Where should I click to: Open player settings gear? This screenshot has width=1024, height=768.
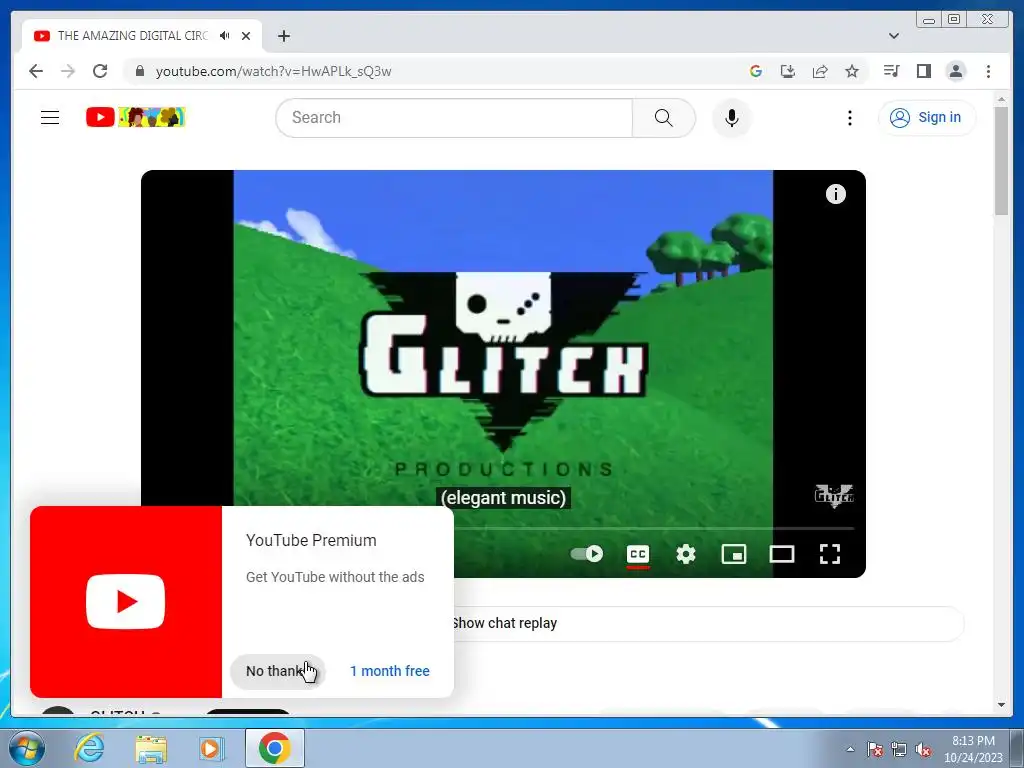tap(686, 554)
